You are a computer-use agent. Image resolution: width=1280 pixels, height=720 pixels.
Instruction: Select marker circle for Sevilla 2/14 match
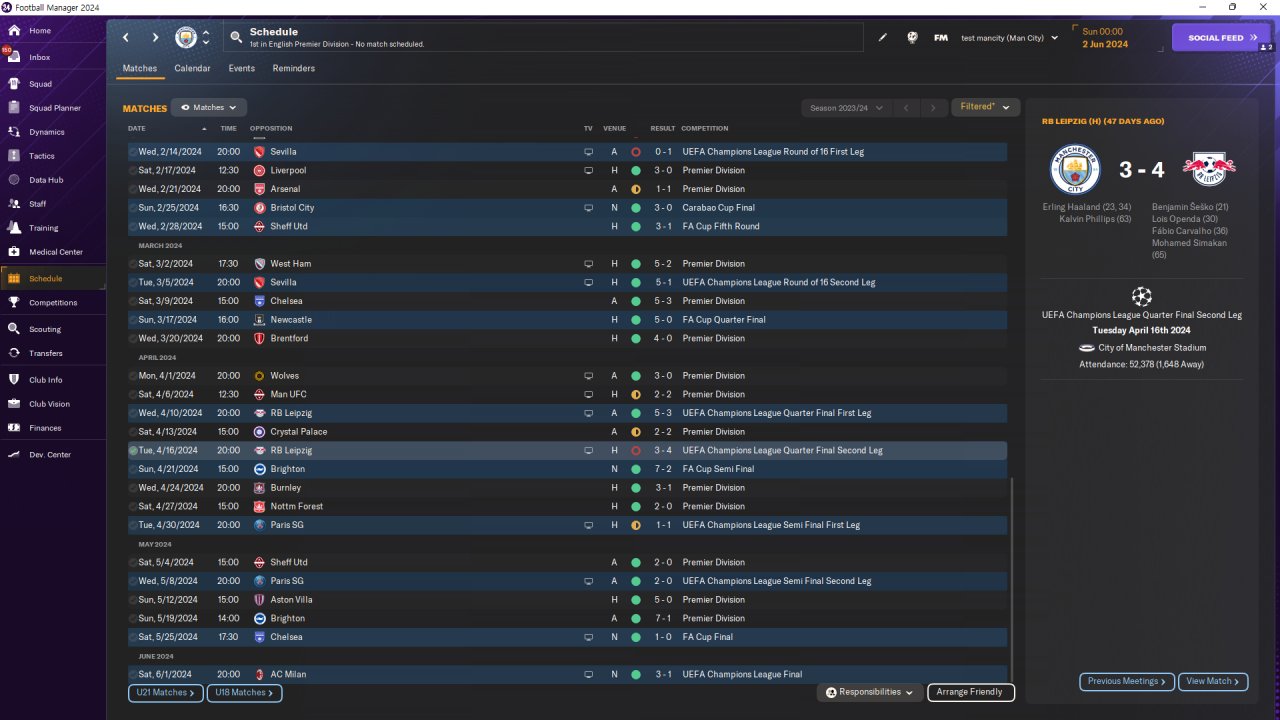click(x=133, y=152)
